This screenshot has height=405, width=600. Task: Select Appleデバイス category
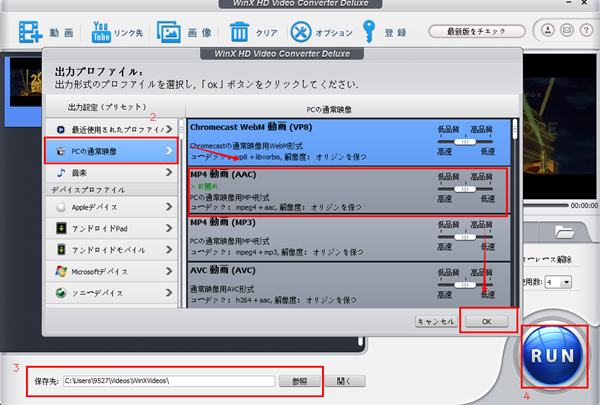112,207
